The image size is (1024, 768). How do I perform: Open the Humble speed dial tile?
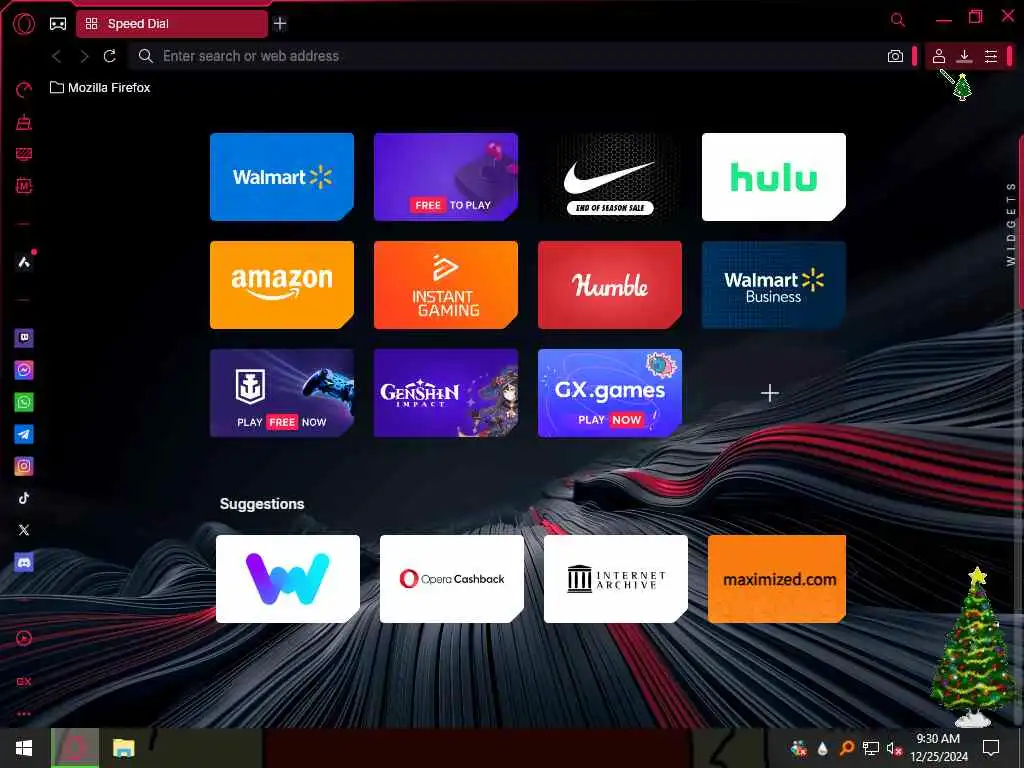(609, 285)
